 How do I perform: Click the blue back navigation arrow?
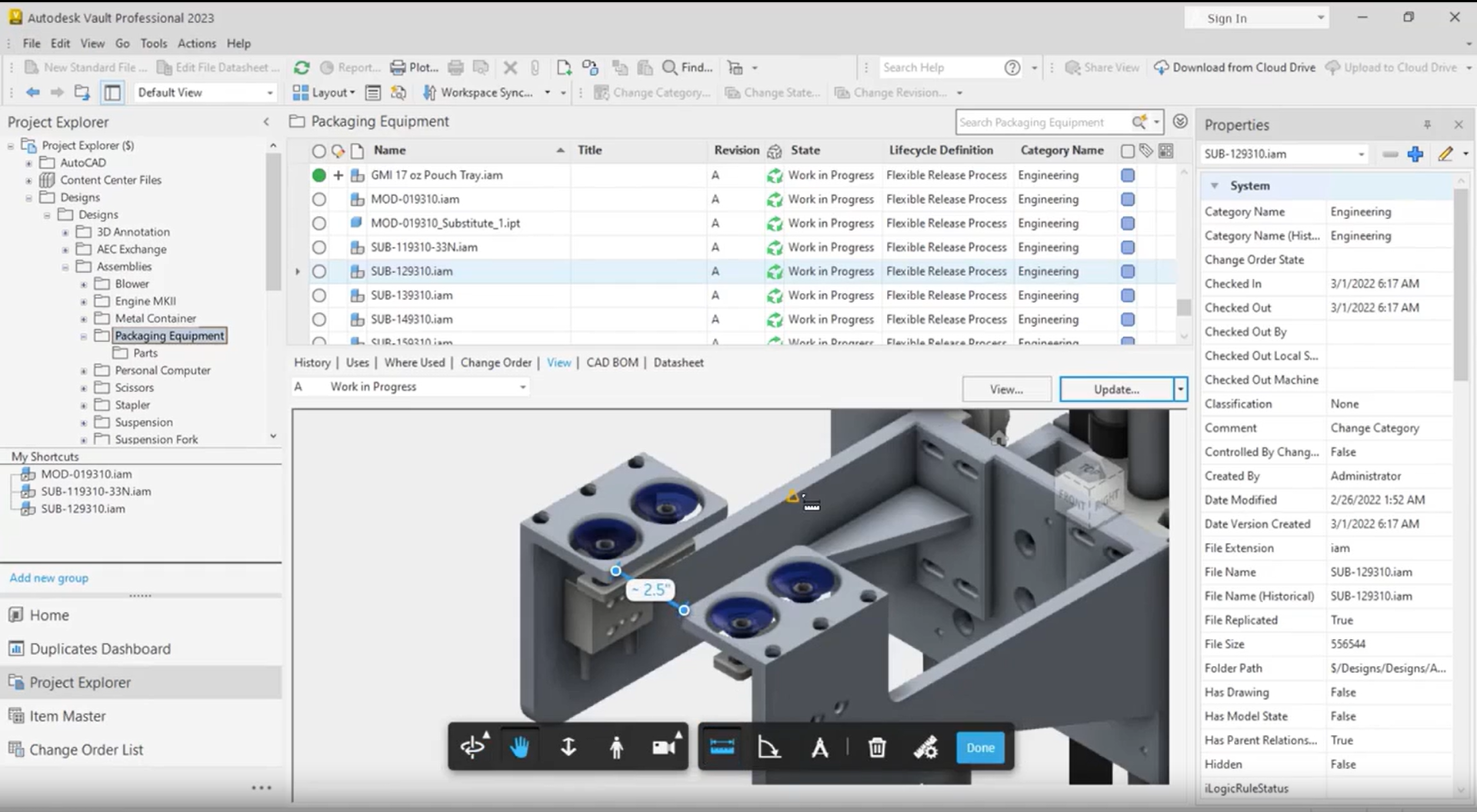tap(32, 92)
